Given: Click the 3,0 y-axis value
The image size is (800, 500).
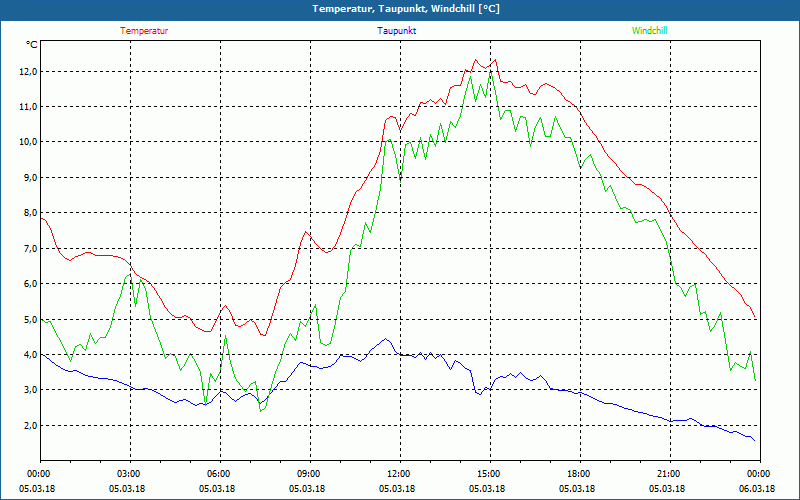Looking at the screenshot, I should (x=30, y=390).
